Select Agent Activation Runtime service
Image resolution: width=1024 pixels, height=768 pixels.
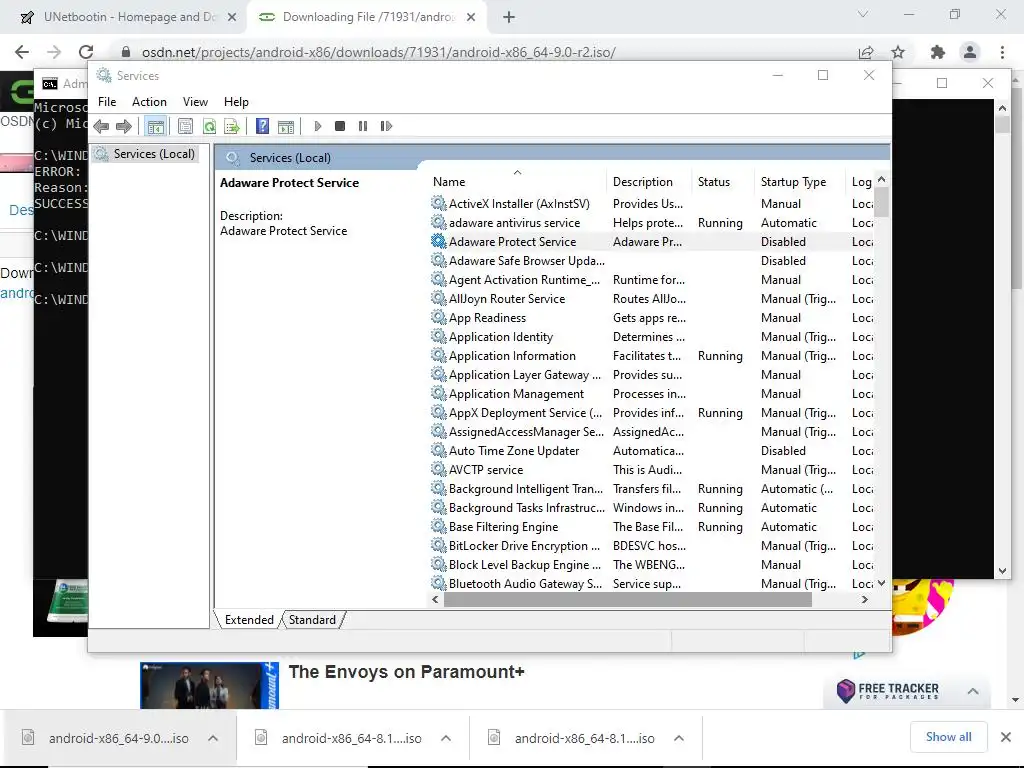651,280
